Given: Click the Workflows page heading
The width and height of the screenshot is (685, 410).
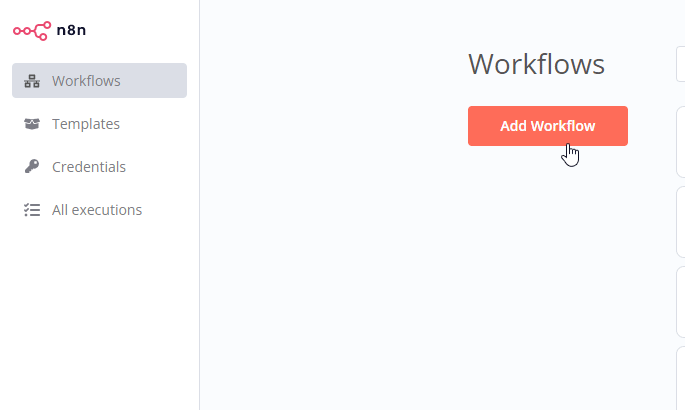Looking at the screenshot, I should tap(536, 64).
